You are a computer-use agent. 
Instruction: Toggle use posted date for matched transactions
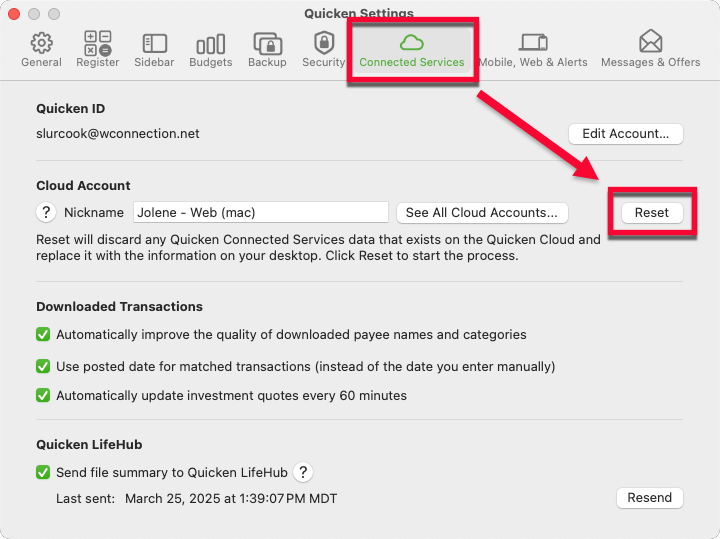pyautogui.click(x=43, y=366)
